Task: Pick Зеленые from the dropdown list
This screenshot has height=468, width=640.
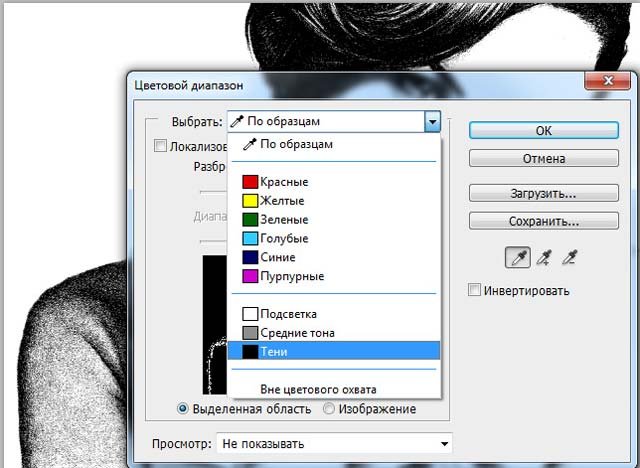Action: 283,220
